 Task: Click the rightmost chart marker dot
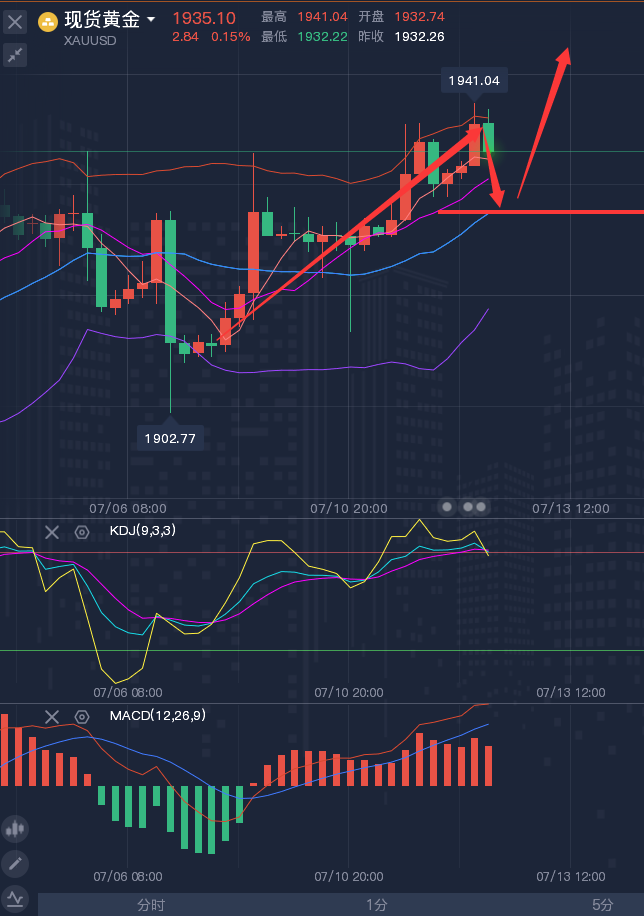coord(482,507)
